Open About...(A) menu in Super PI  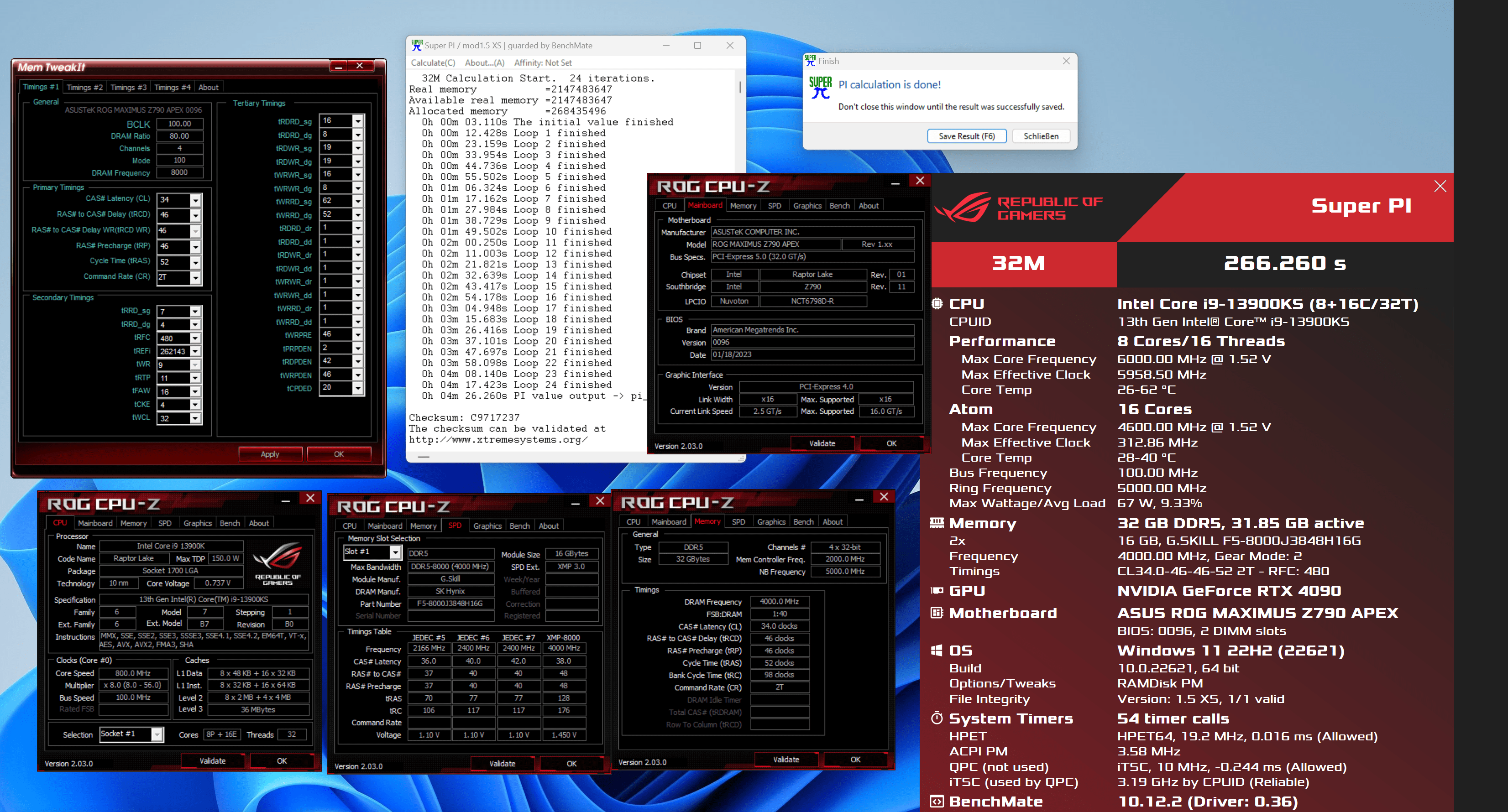[x=485, y=62]
